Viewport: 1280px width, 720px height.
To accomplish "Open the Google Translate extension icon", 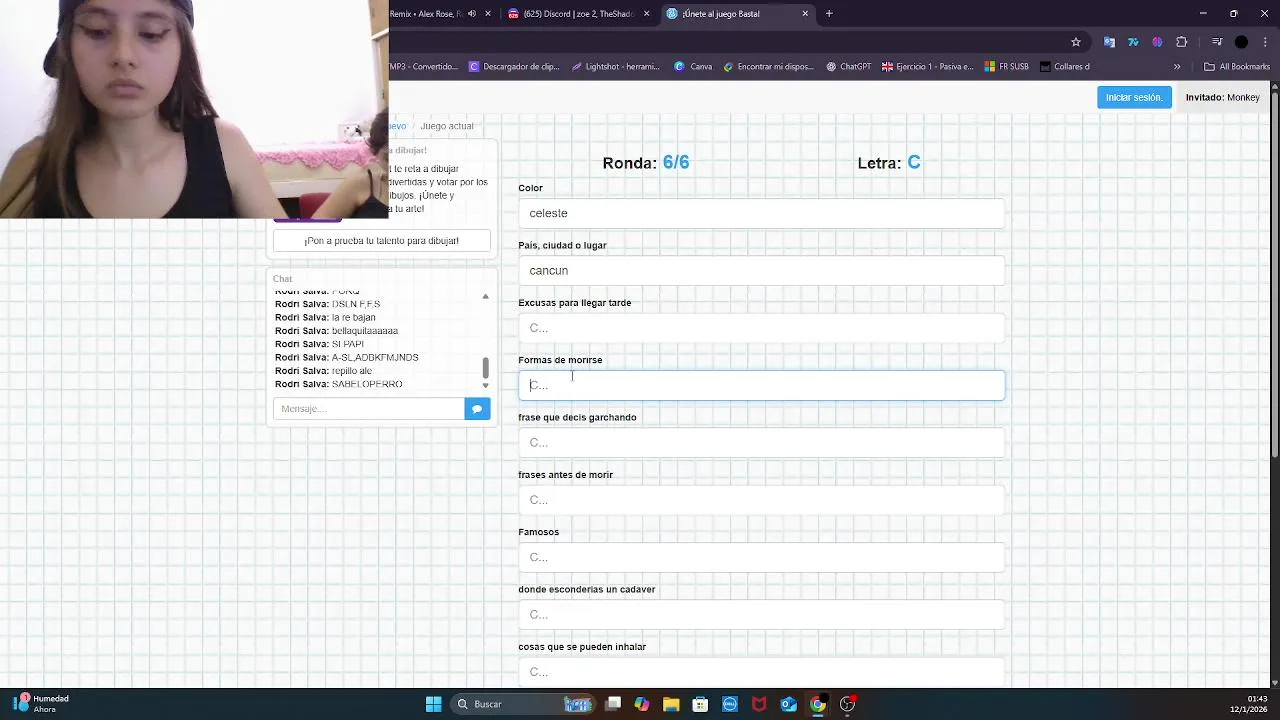I will (x=1109, y=42).
